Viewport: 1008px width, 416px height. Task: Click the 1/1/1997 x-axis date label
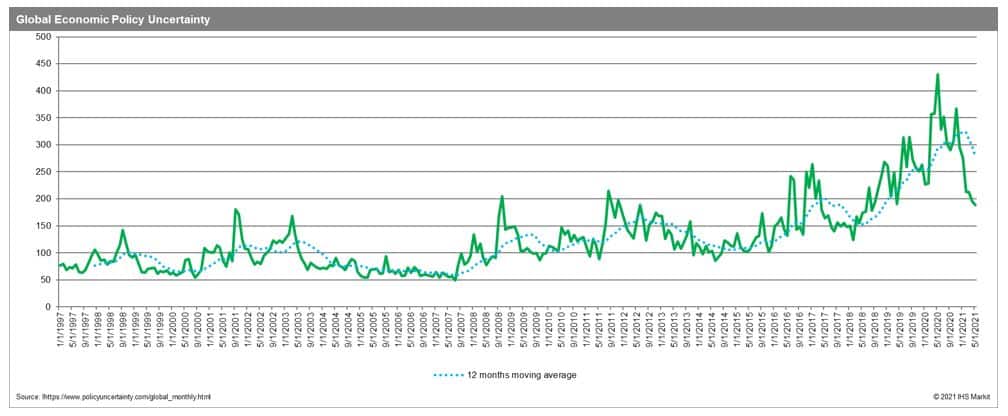pyautogui.click(x=60, y=335)
